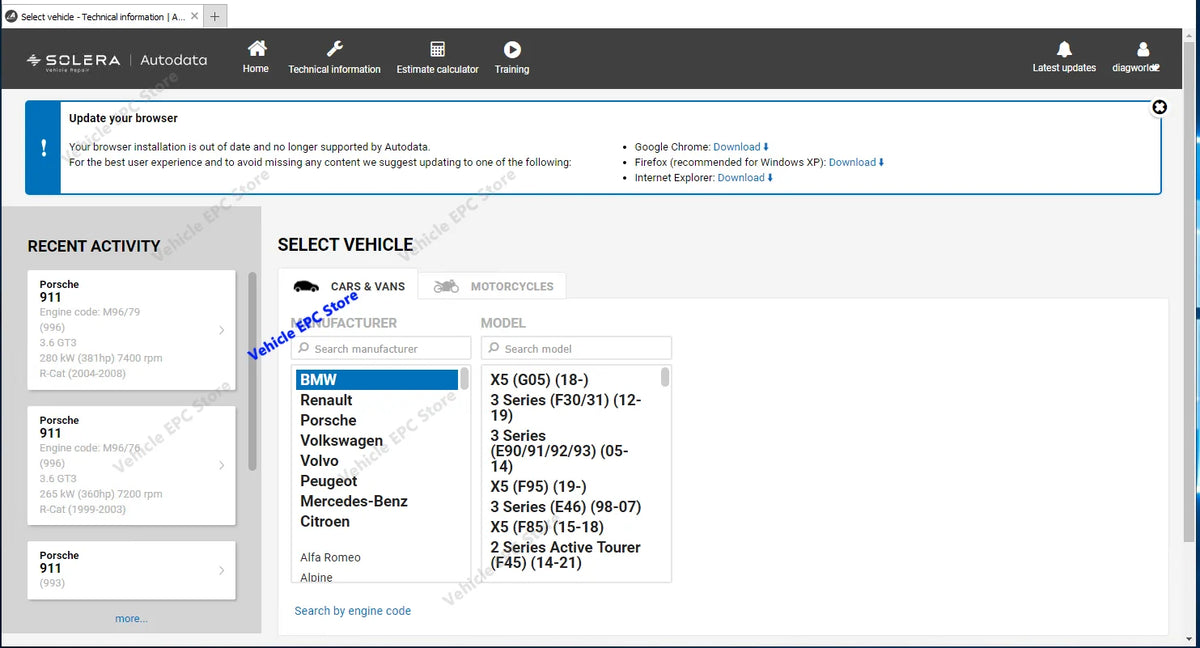The height and width of the screenshot is (648, 1200).
Task: Open the Training play icon
Action: tap(512, 49)
